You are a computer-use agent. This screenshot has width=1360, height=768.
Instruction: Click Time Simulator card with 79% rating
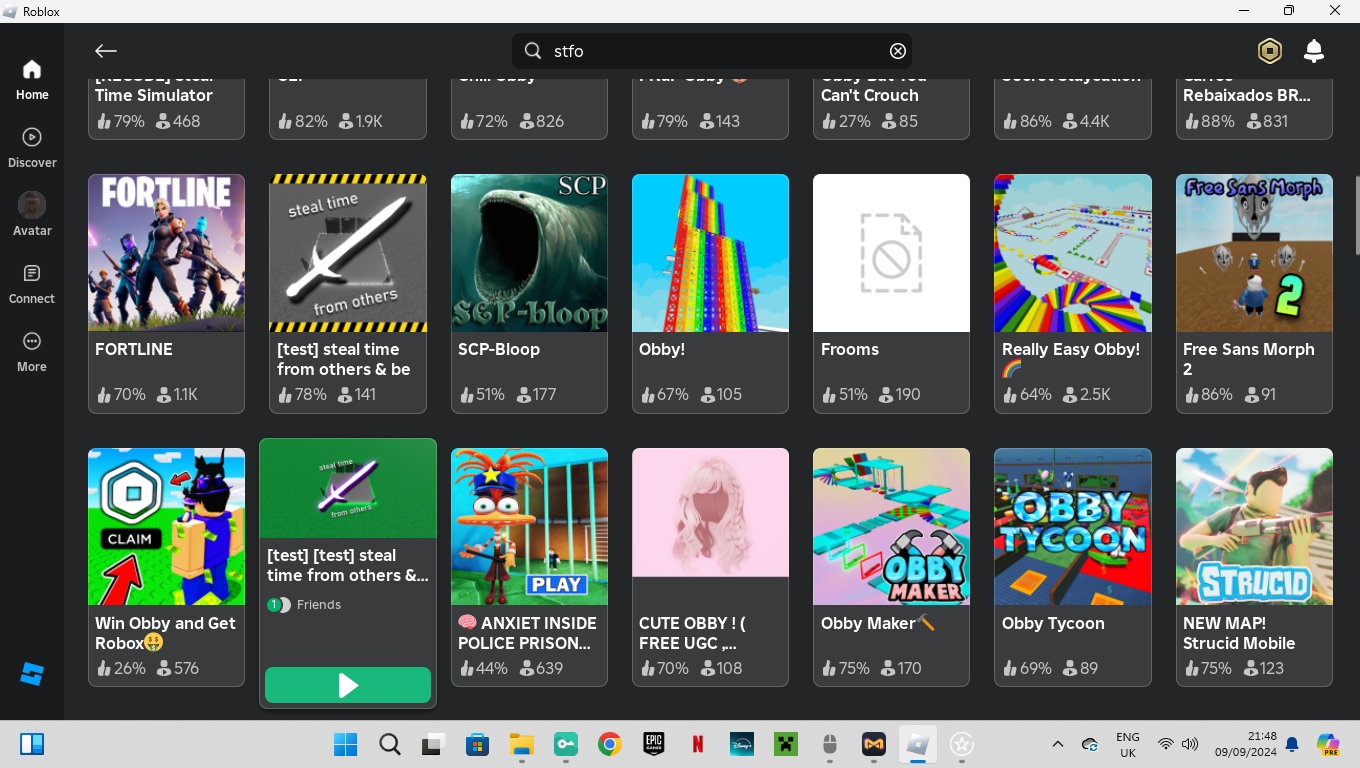click(x=166, y=108)
